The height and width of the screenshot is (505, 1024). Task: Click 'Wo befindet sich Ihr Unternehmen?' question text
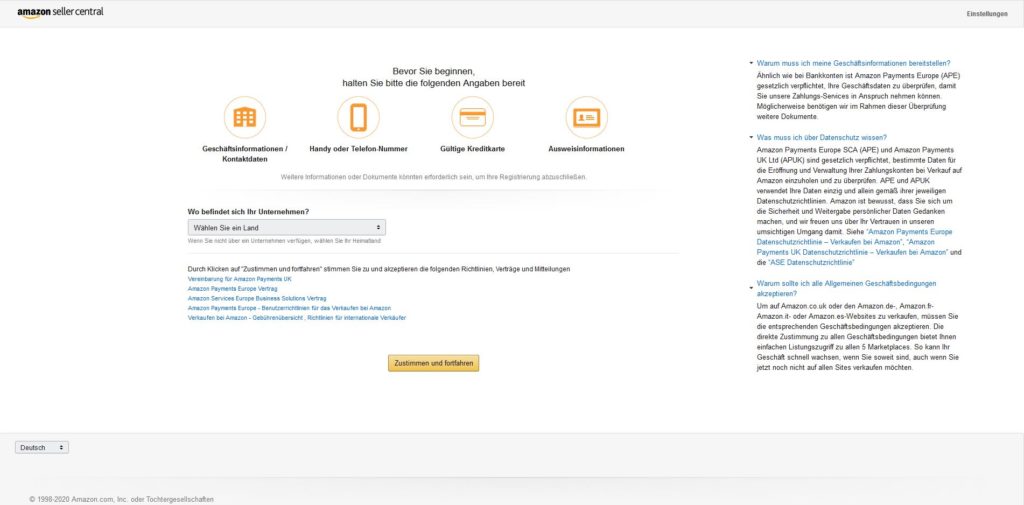(x=248, y=212)
